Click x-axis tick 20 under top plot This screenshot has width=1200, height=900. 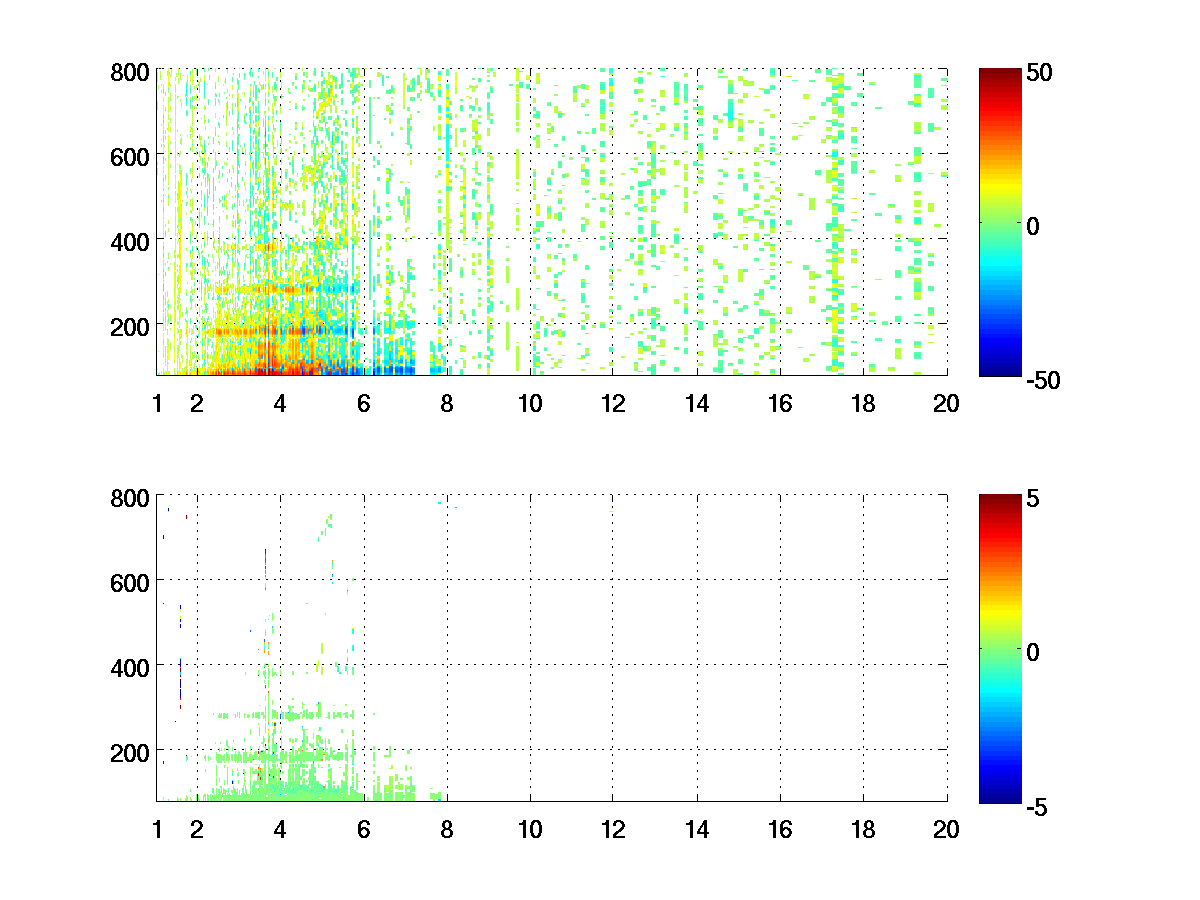click(x=947, y=404)
